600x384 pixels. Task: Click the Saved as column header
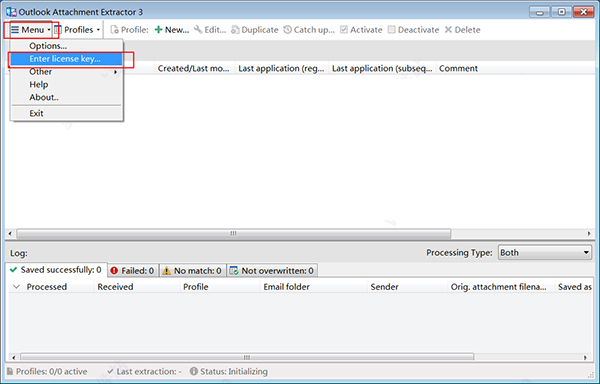574,287
